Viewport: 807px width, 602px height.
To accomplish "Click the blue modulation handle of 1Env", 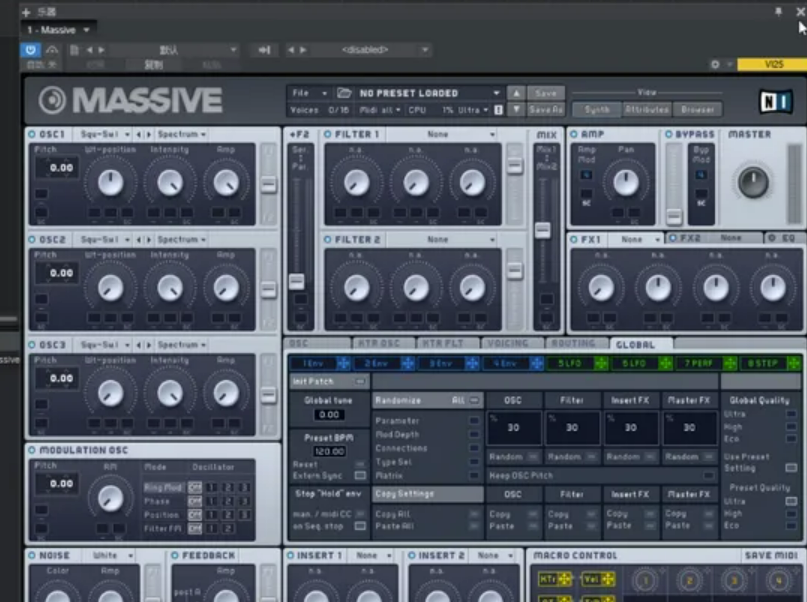I will 343,363.
